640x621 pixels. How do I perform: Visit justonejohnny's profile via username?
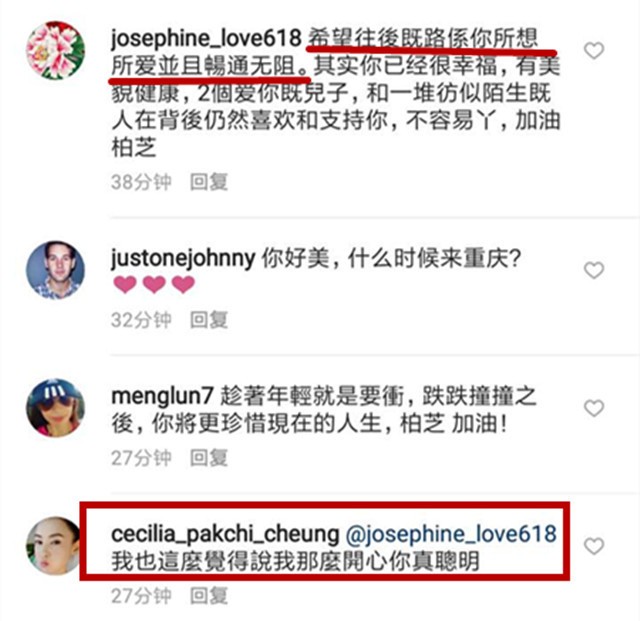183,258
